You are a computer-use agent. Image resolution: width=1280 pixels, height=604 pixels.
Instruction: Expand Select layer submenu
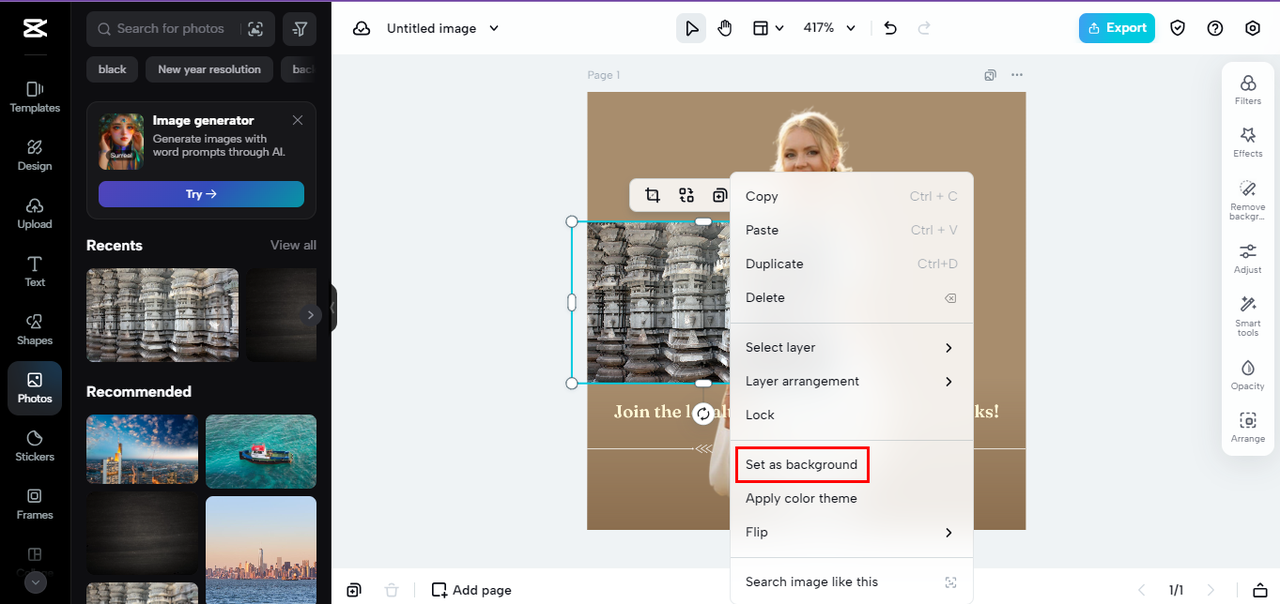851,347
